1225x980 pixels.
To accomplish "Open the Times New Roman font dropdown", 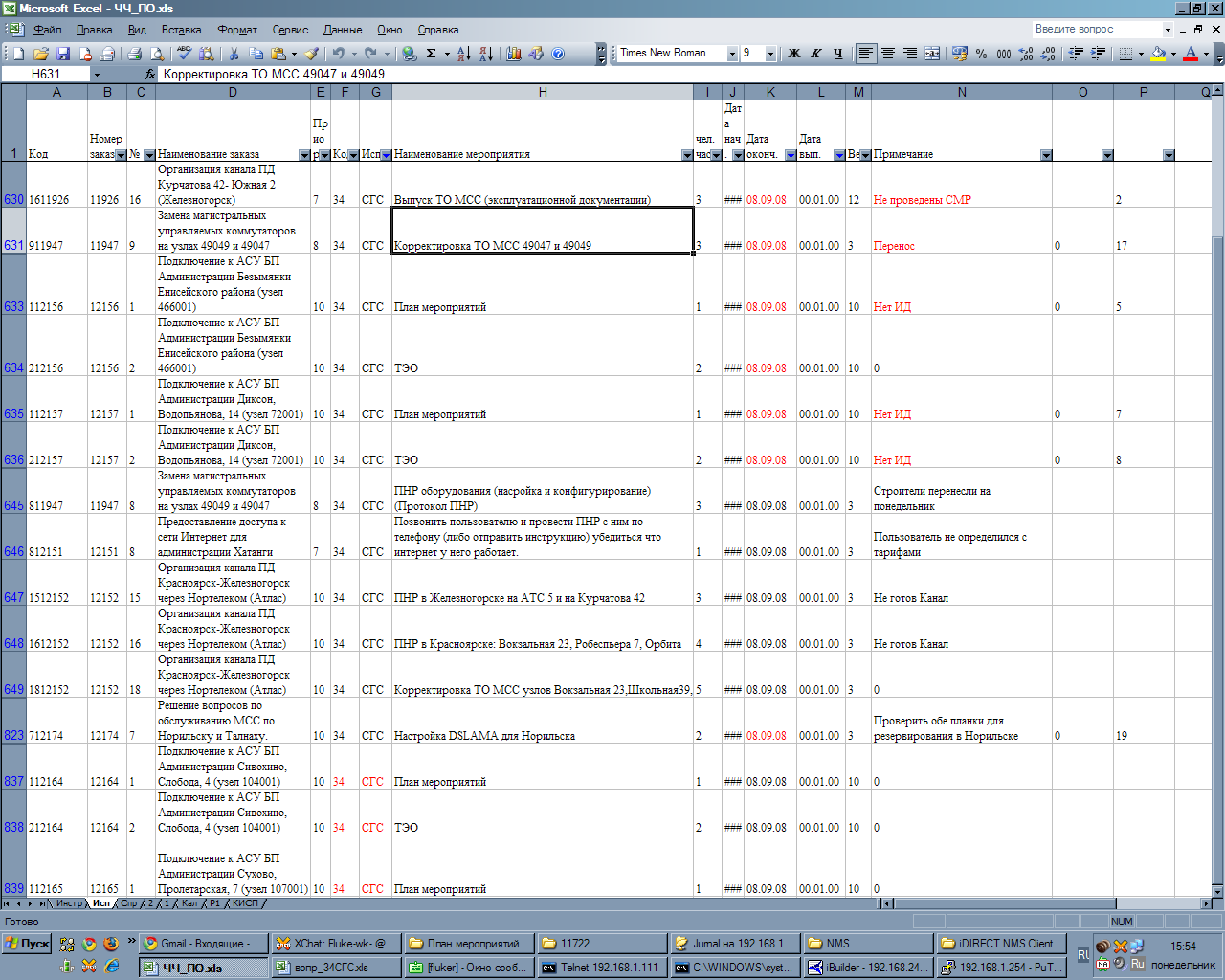I will (x=732, y=54).
